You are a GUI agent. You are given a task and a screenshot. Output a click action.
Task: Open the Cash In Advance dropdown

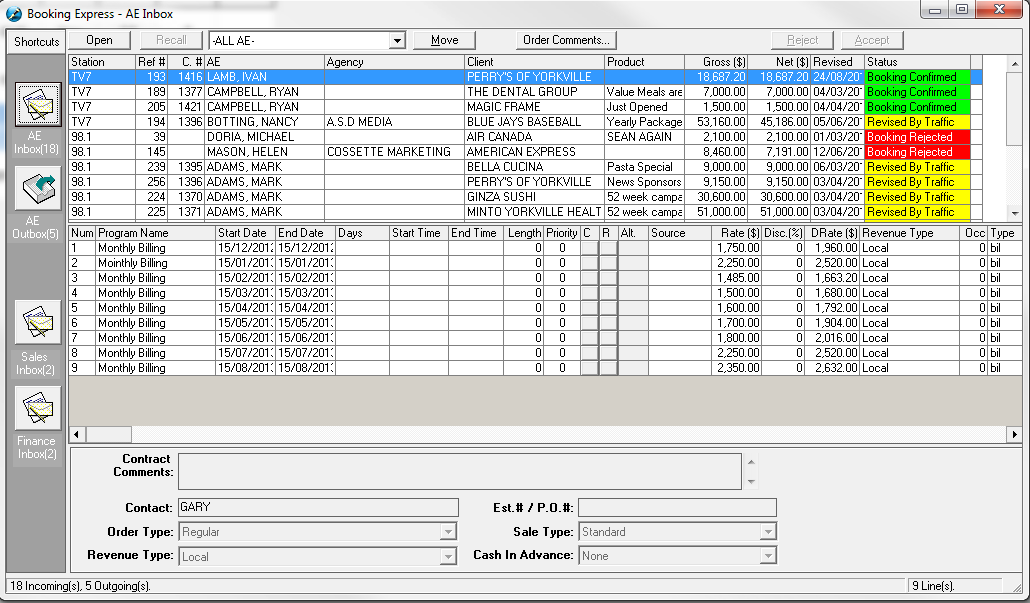[x=767, y=556]
